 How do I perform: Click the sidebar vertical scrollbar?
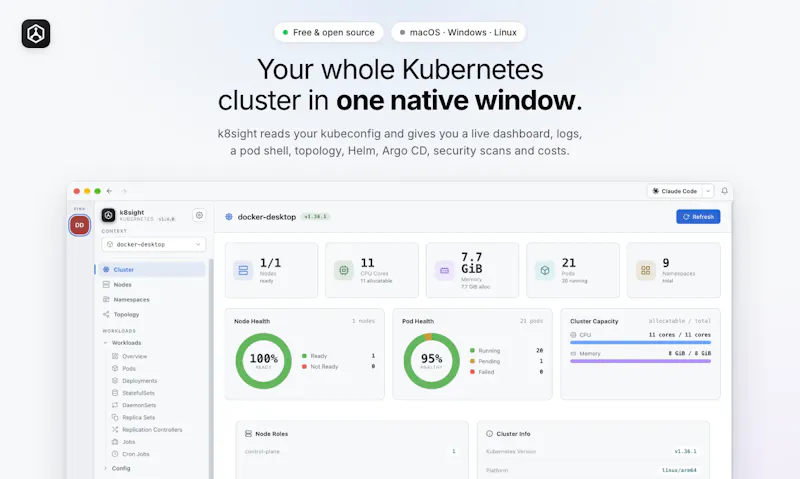[211, 367]
